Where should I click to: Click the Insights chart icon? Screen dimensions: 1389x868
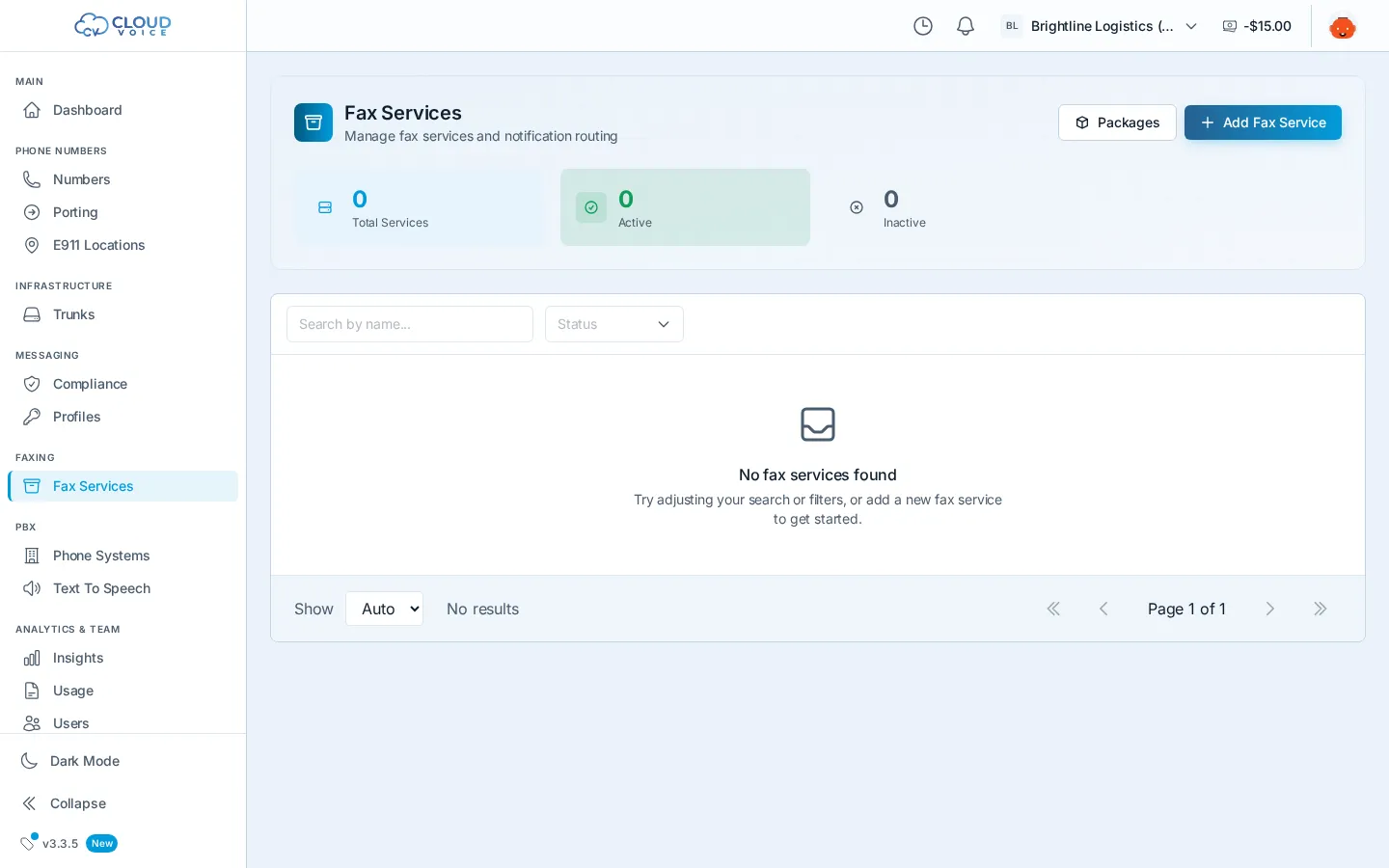(32, 658)
